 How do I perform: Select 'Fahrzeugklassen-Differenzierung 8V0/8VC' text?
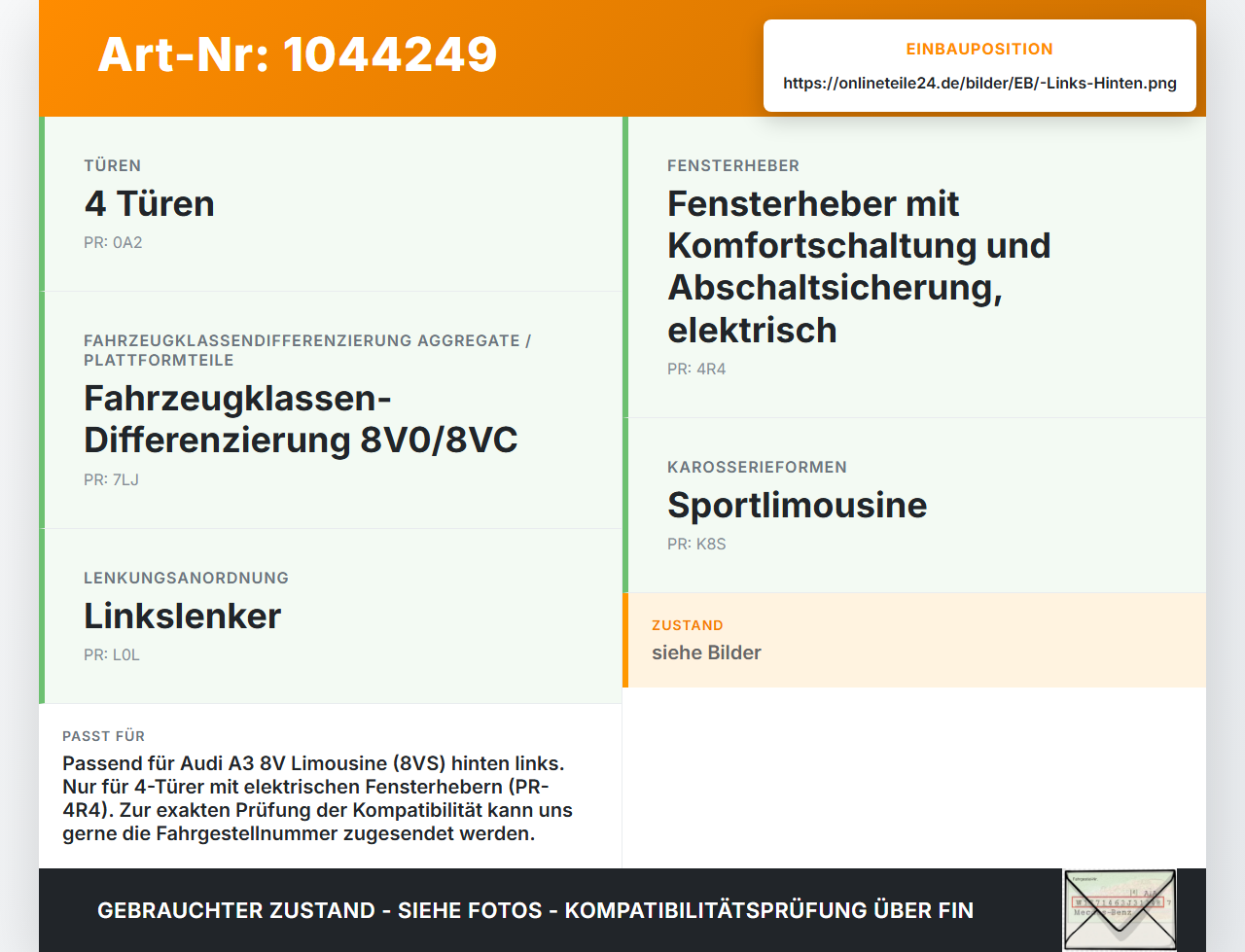coord(301,419)
